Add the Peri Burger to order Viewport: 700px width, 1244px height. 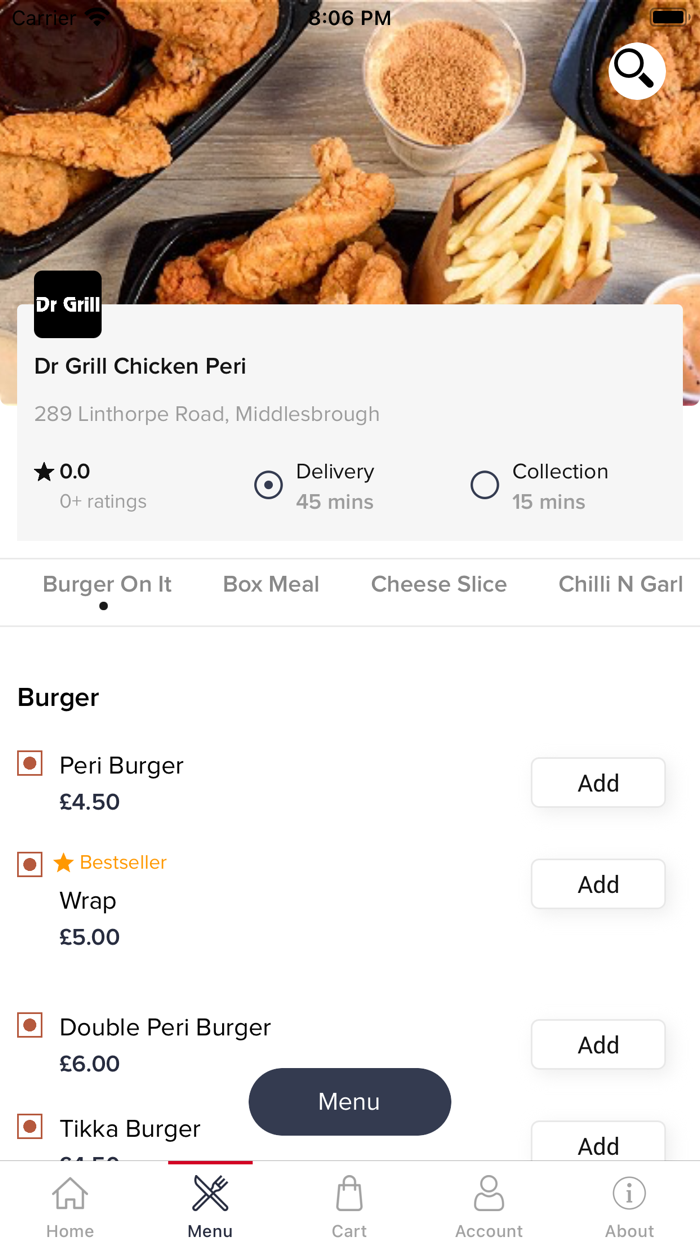(598, 782)
